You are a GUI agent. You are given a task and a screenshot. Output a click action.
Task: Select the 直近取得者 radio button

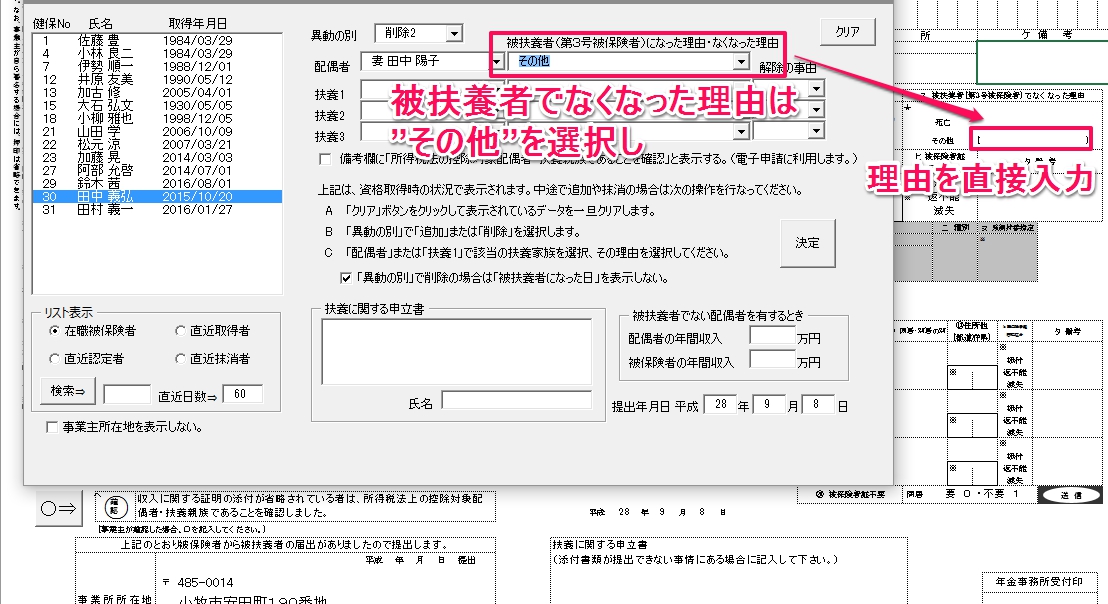coord(180,331)
